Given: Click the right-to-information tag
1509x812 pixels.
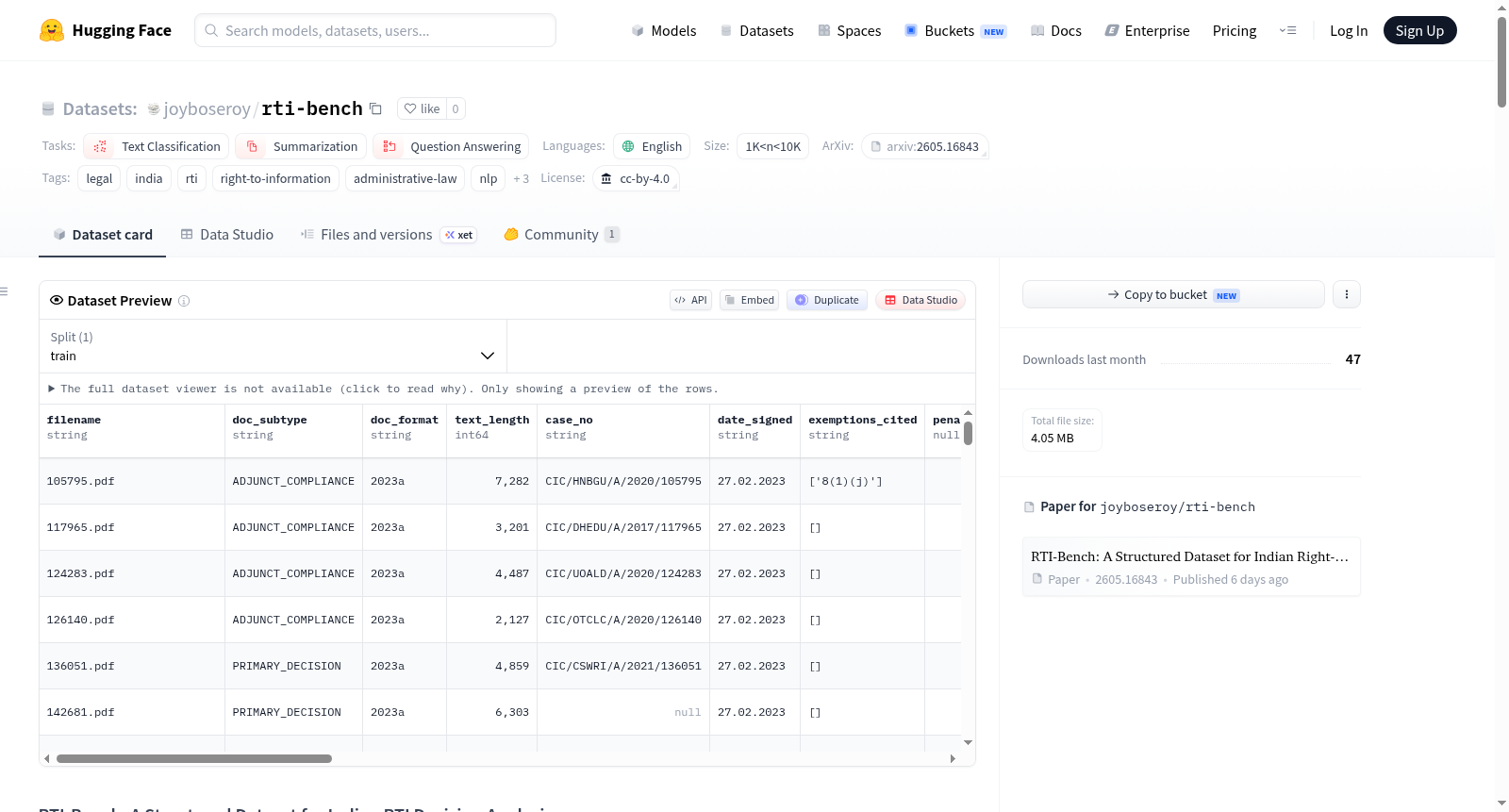Looking at the screenshot, I should 275,178.
